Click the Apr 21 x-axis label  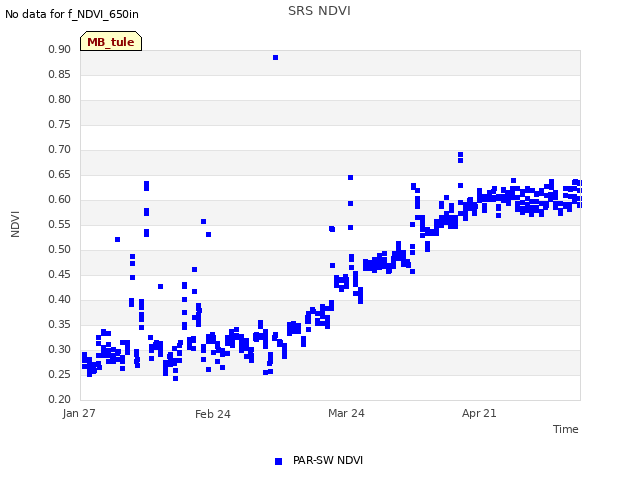[x=479, y=413]
